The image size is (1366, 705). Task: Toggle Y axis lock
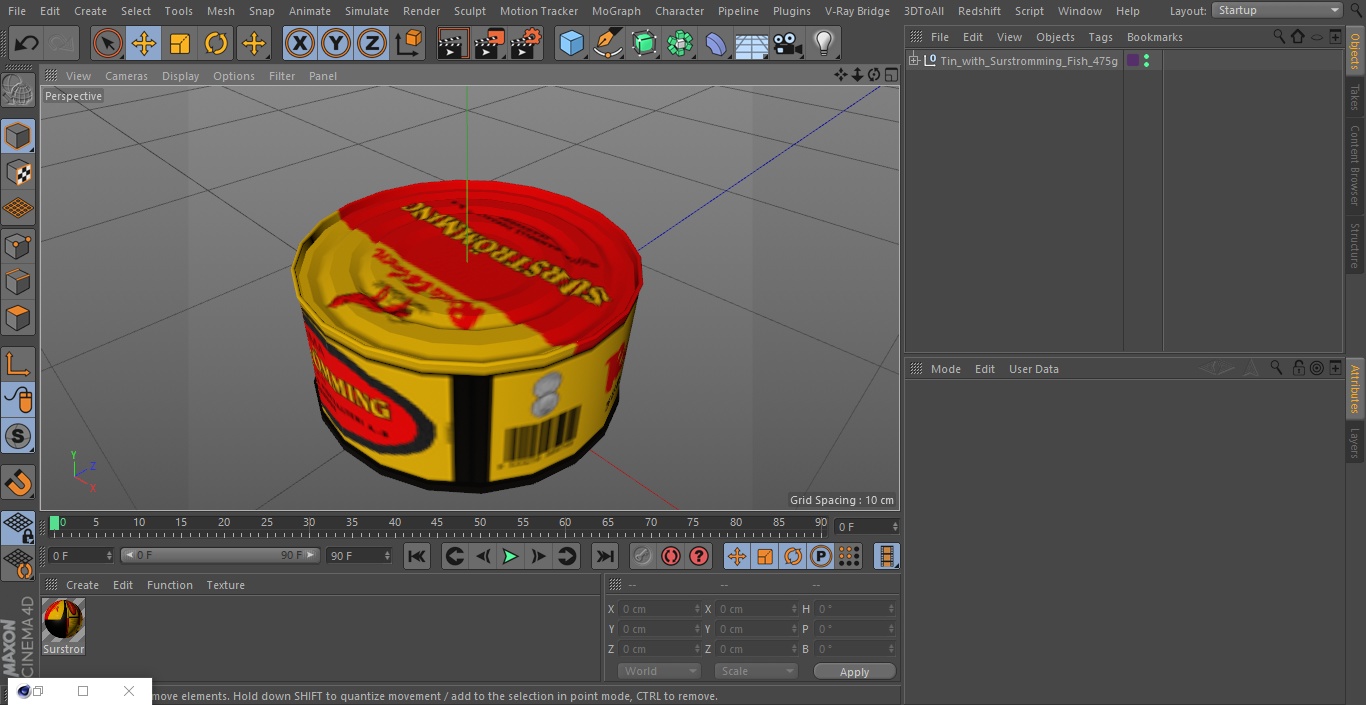pyautogui.click(x=335, y=43)
